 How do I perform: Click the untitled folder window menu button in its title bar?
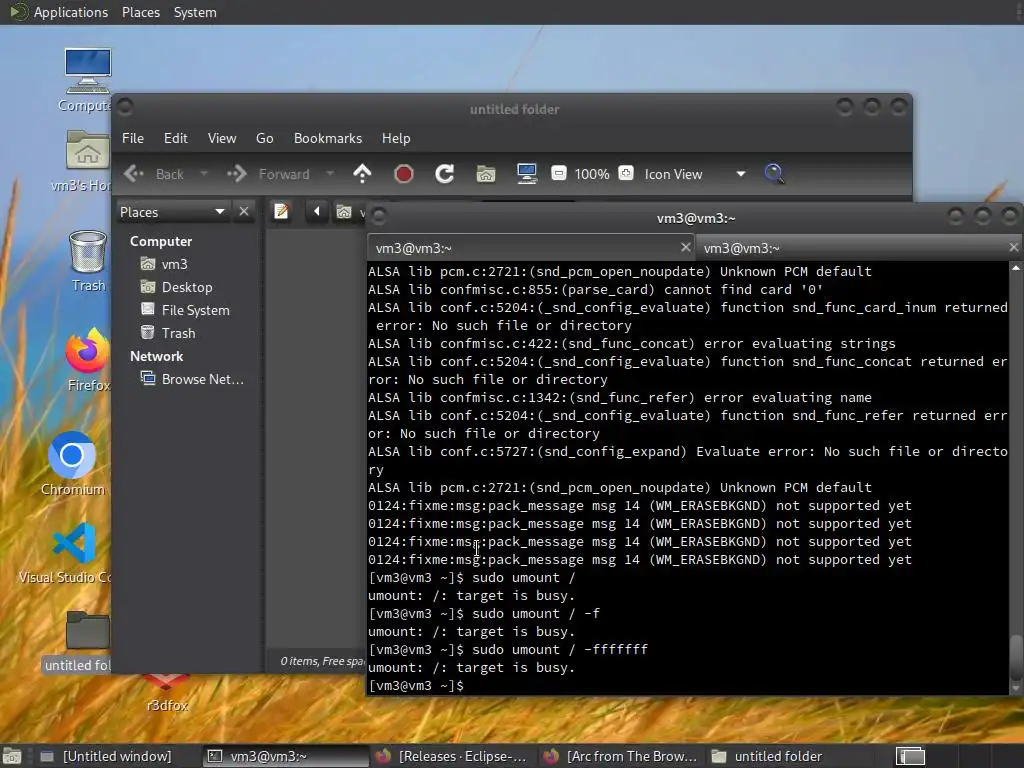pos(125,107)
